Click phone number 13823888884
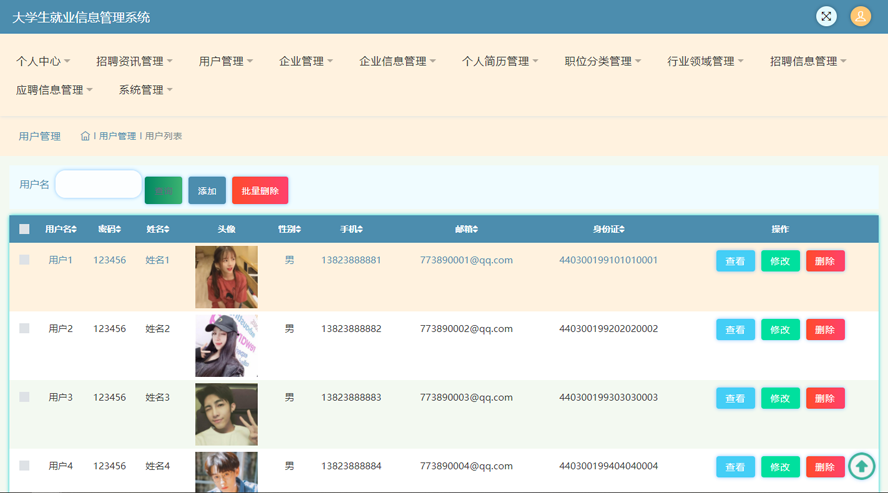The width and height of the screenshot is (888, 493). [x=351, y=466]
